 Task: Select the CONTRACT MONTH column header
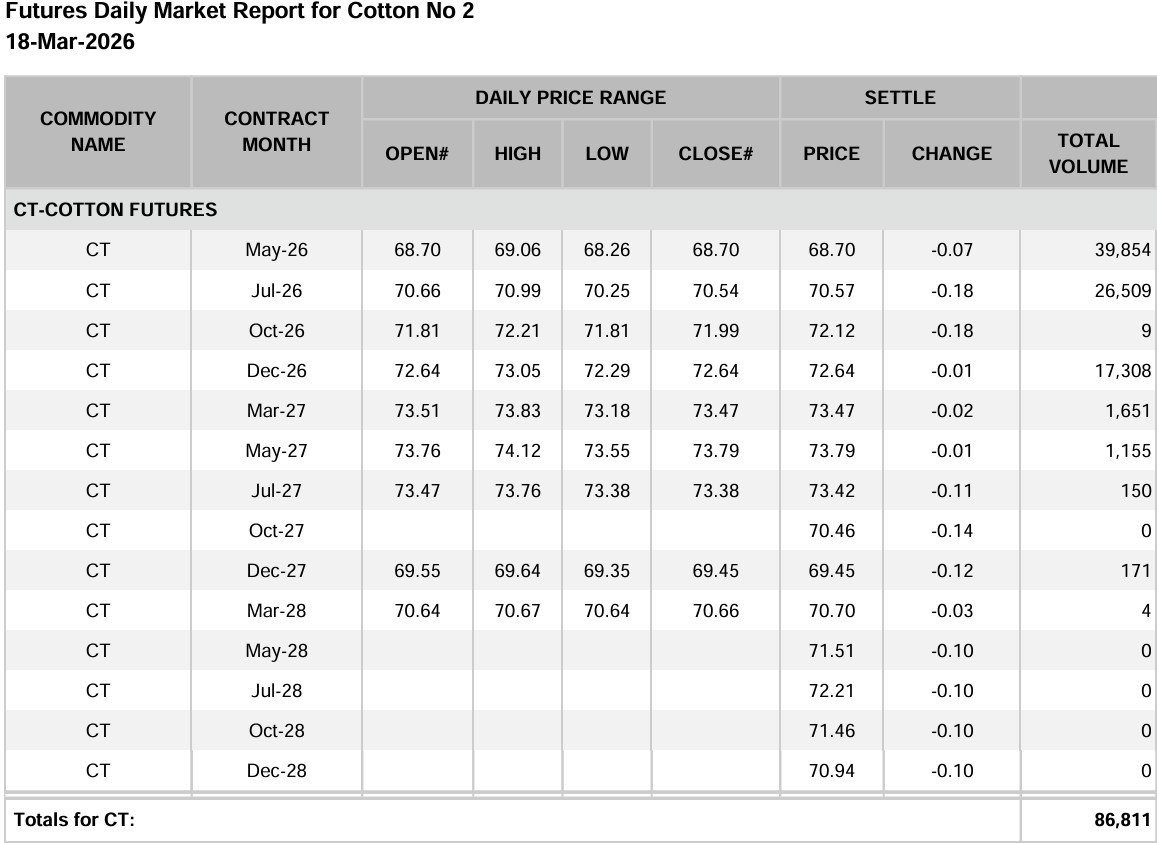(x=276, y=132)
